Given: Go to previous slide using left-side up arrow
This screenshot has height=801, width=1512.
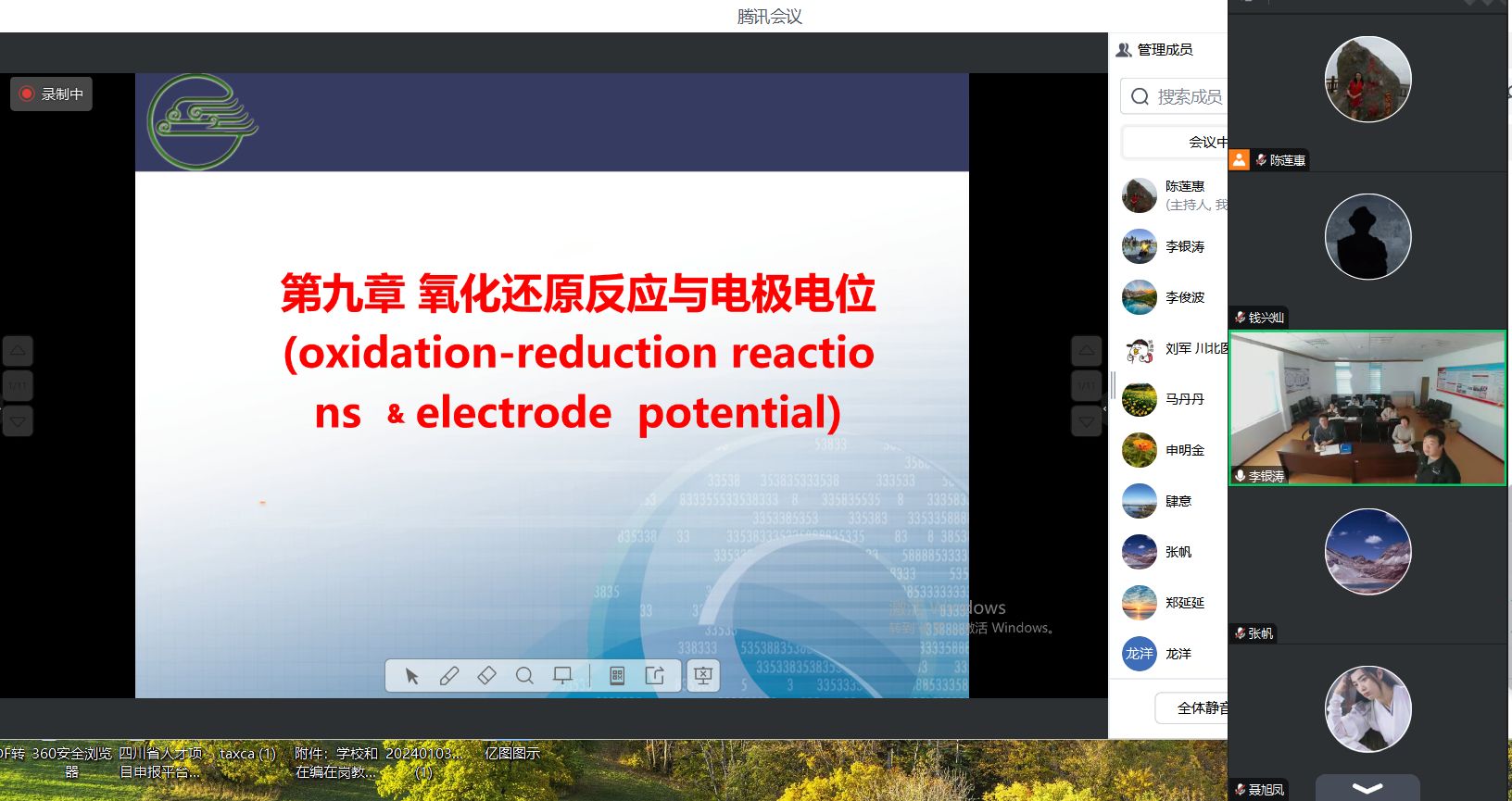Looking at the screenshot, I should tap(18, 351).
